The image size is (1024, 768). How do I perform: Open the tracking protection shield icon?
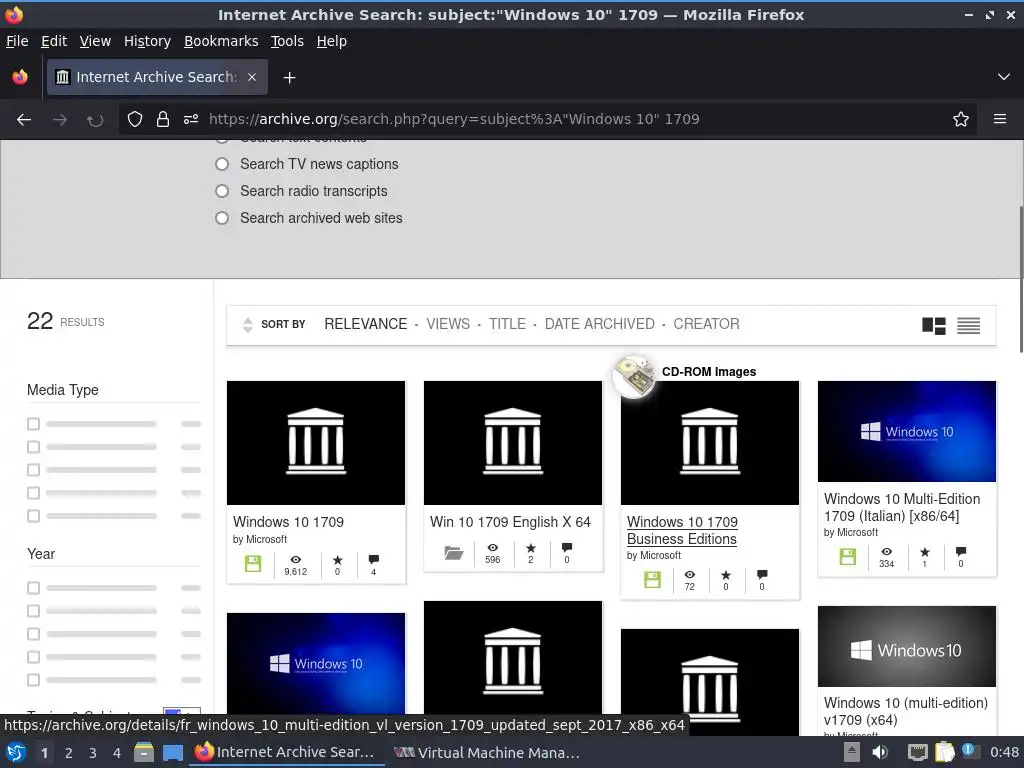(135, 119)
